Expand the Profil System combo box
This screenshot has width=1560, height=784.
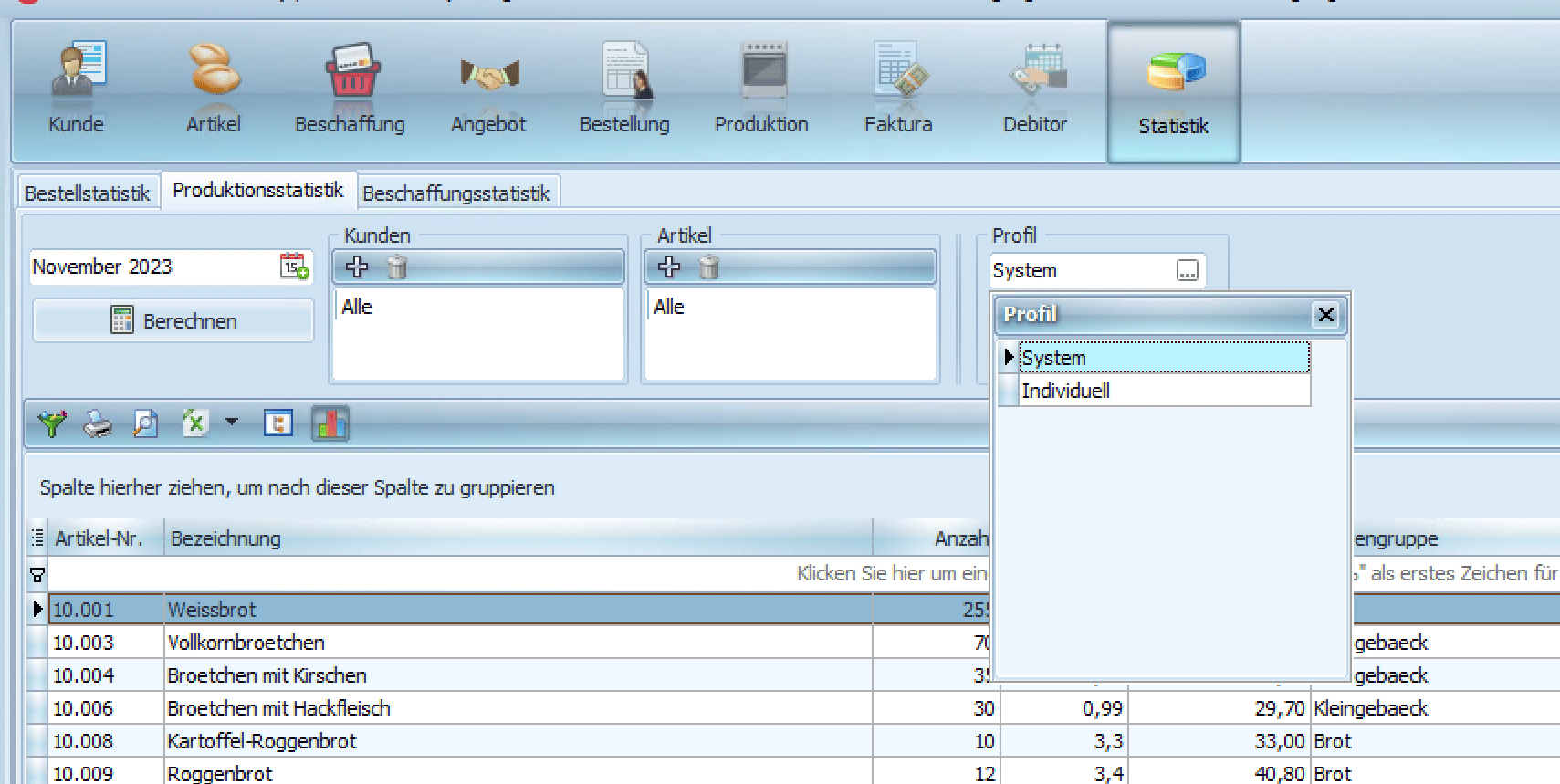pyautogui.click(x=1187, y=271)
